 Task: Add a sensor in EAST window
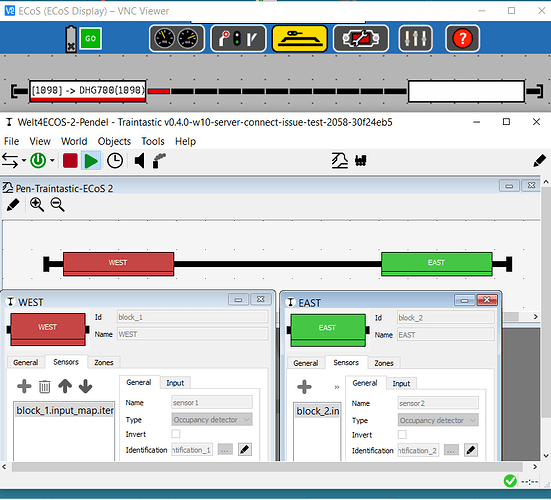pos(304,387)
